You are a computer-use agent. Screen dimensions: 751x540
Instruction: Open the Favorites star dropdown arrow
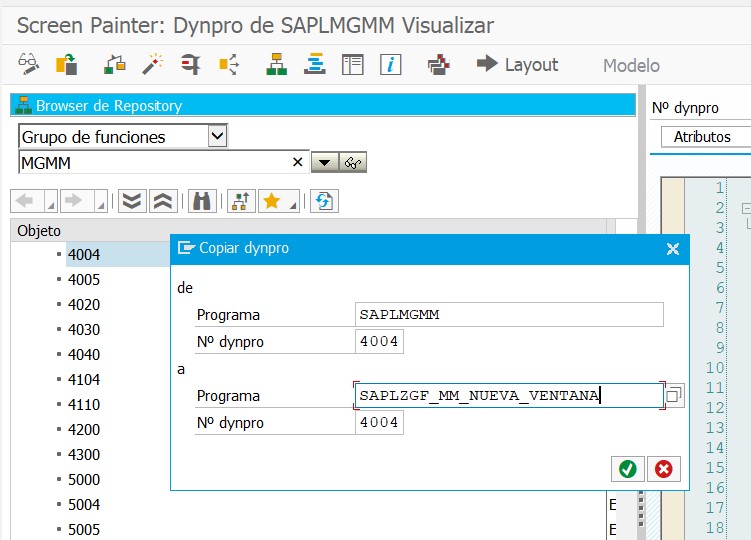tap(293, 201)
